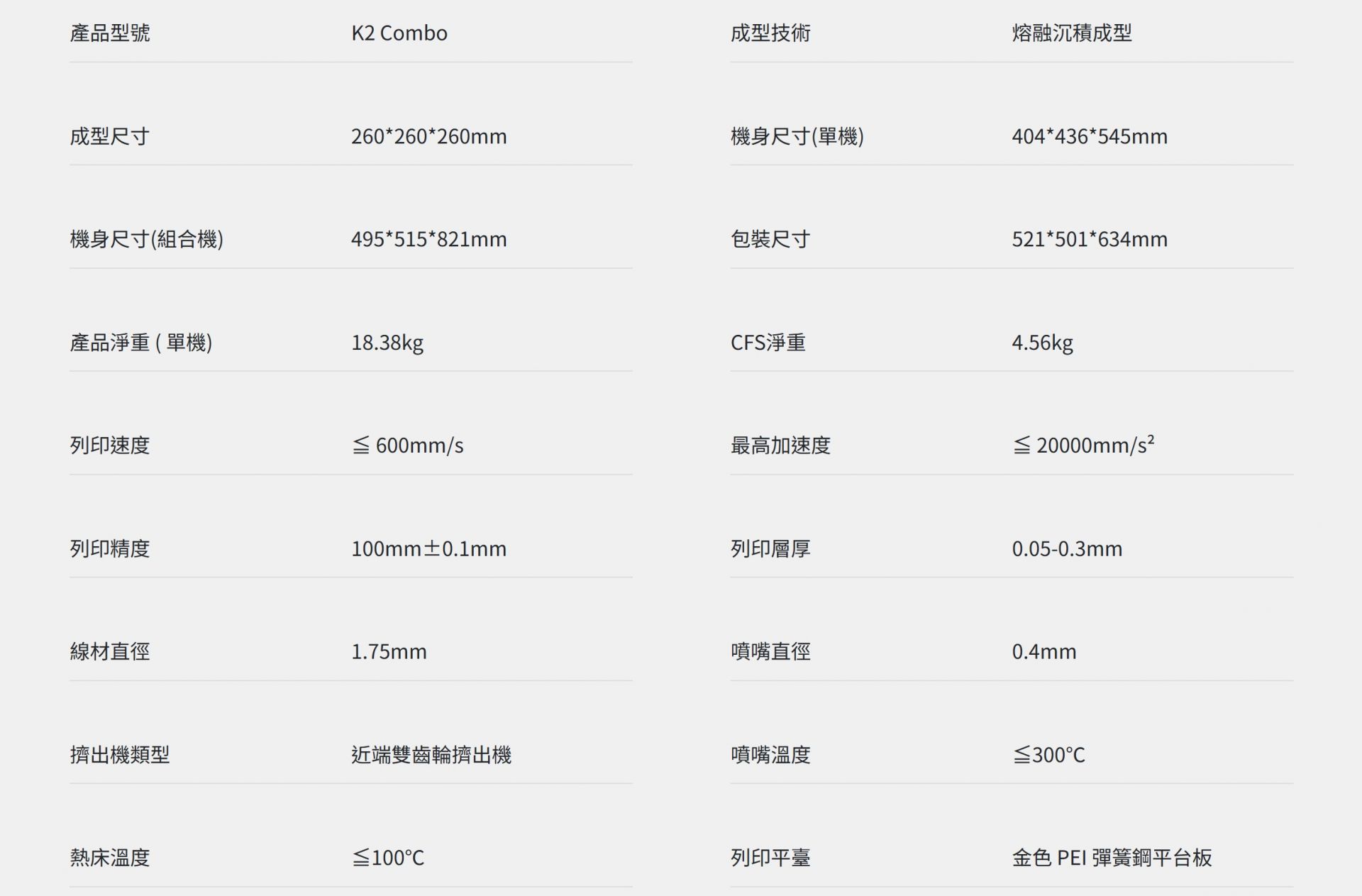
Task: Click the 495*515*821mm dimension value
Action: (428, 240)
